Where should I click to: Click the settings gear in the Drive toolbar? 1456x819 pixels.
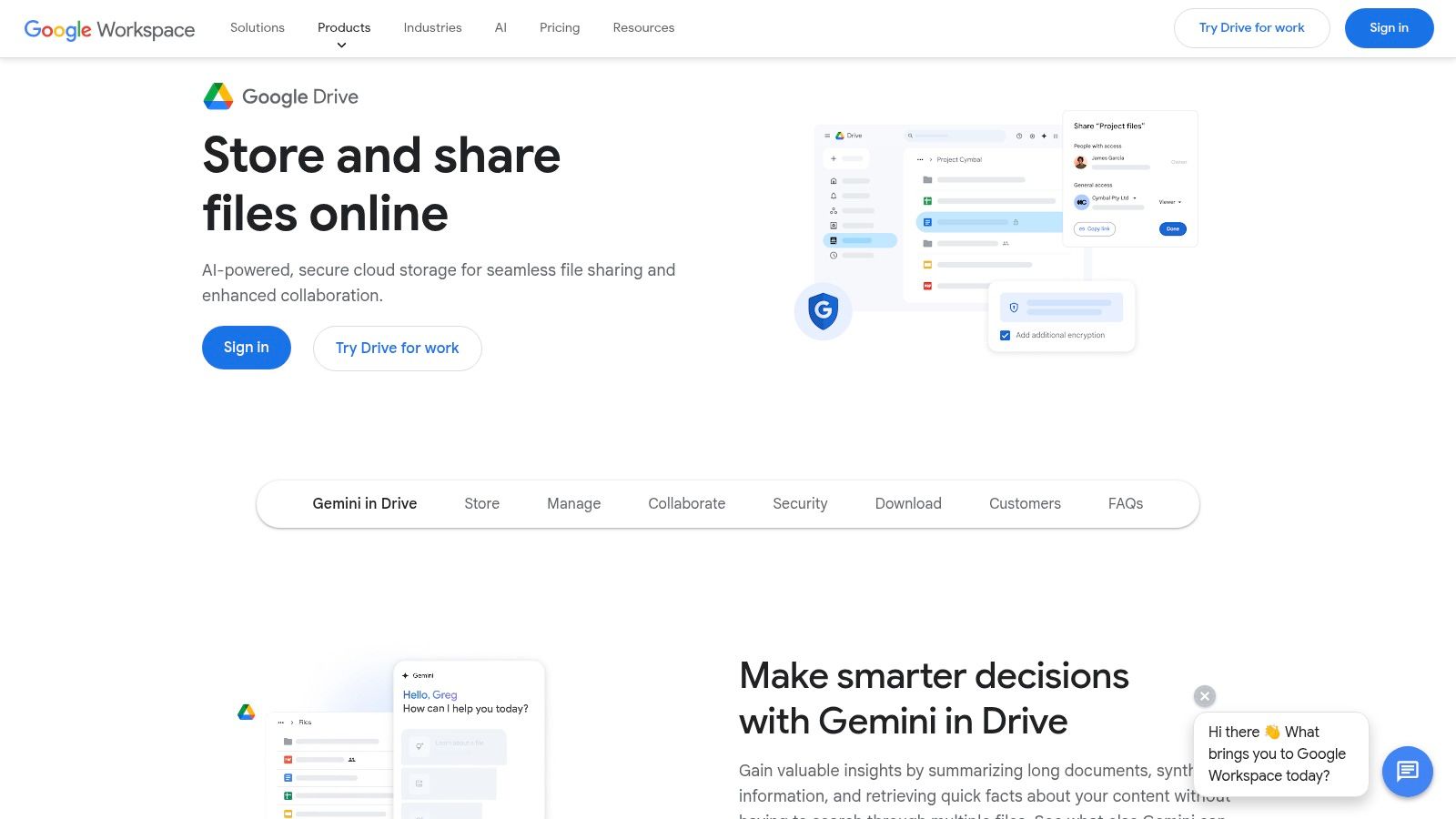click(1033, 136)
